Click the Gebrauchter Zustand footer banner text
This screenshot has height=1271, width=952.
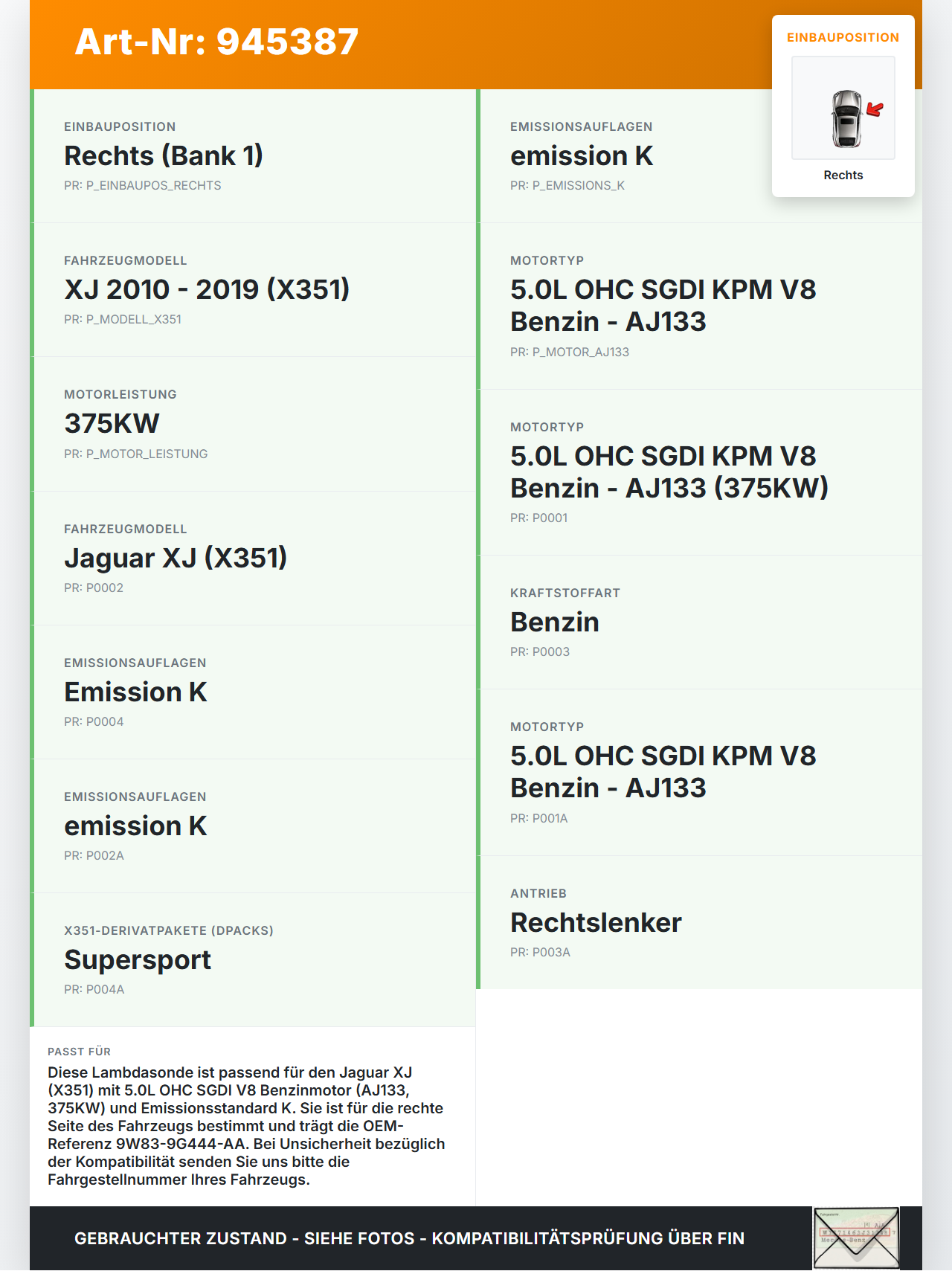409,1238
